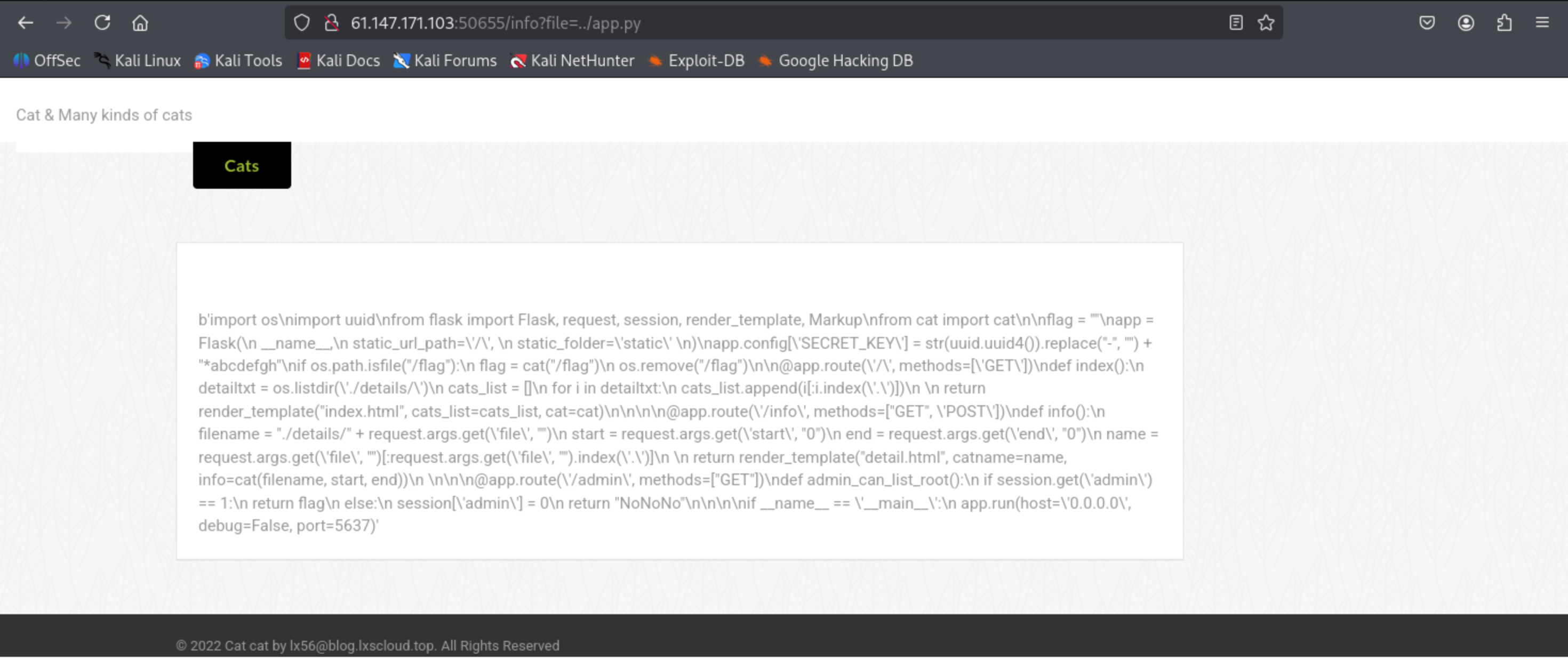
Task: Click the Forward navigation arrow
Action: pos(63,23)
